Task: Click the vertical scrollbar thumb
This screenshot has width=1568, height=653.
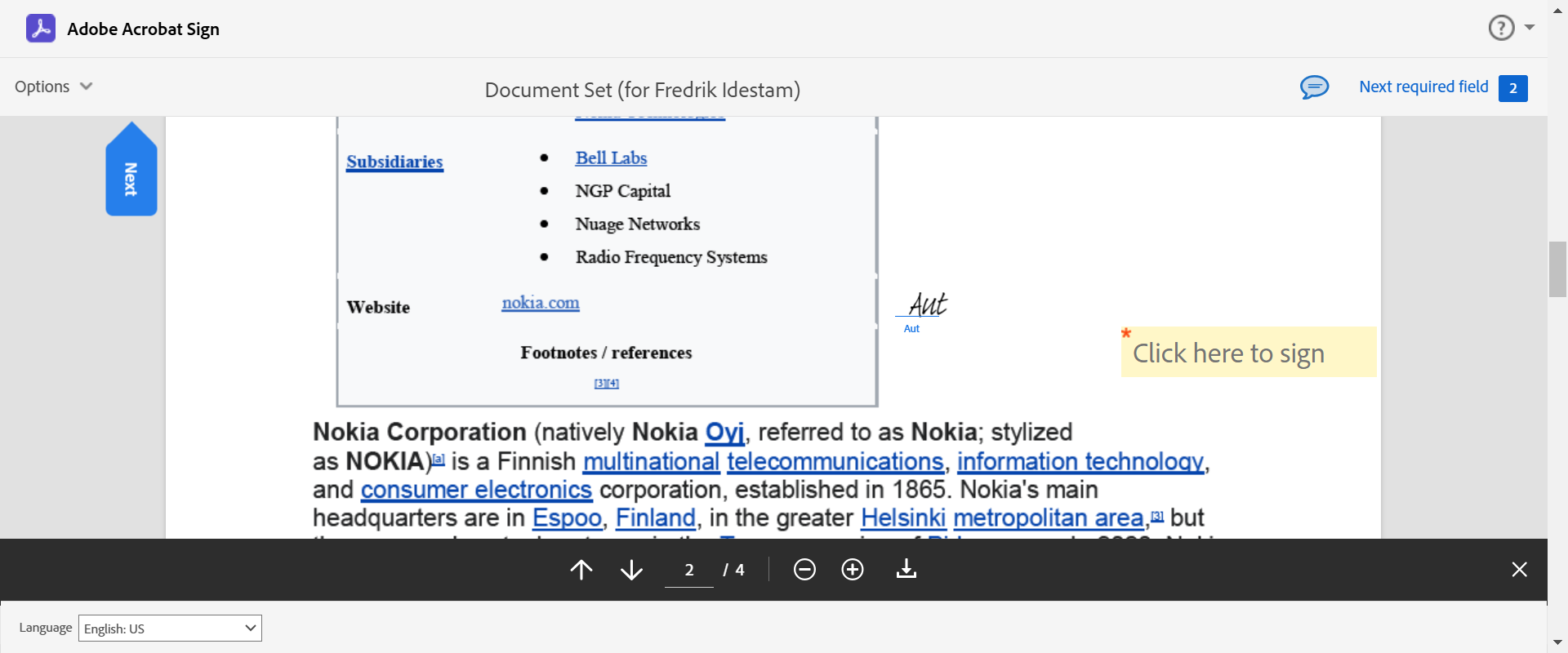Action: point(1557,269)
